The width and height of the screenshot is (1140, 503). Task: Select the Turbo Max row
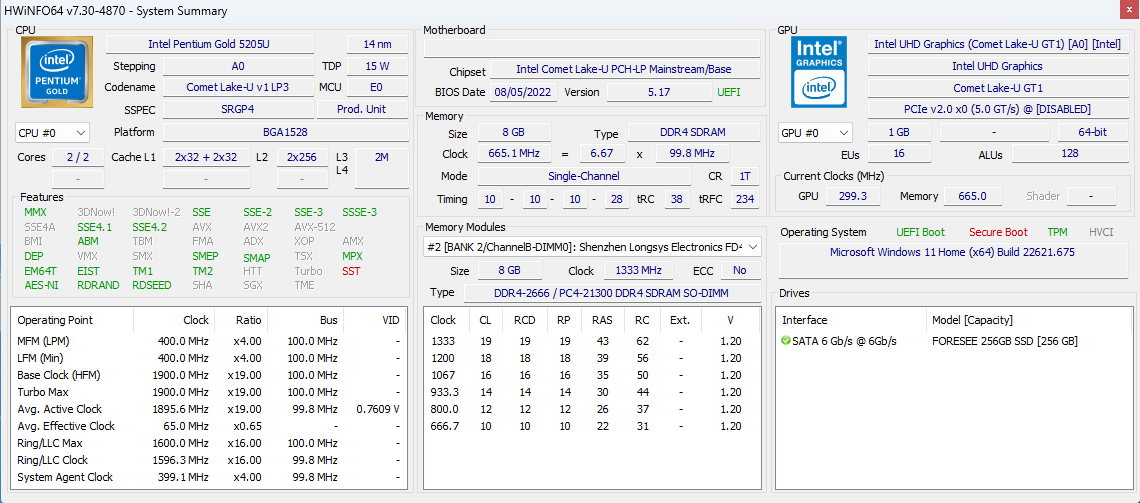209,393
